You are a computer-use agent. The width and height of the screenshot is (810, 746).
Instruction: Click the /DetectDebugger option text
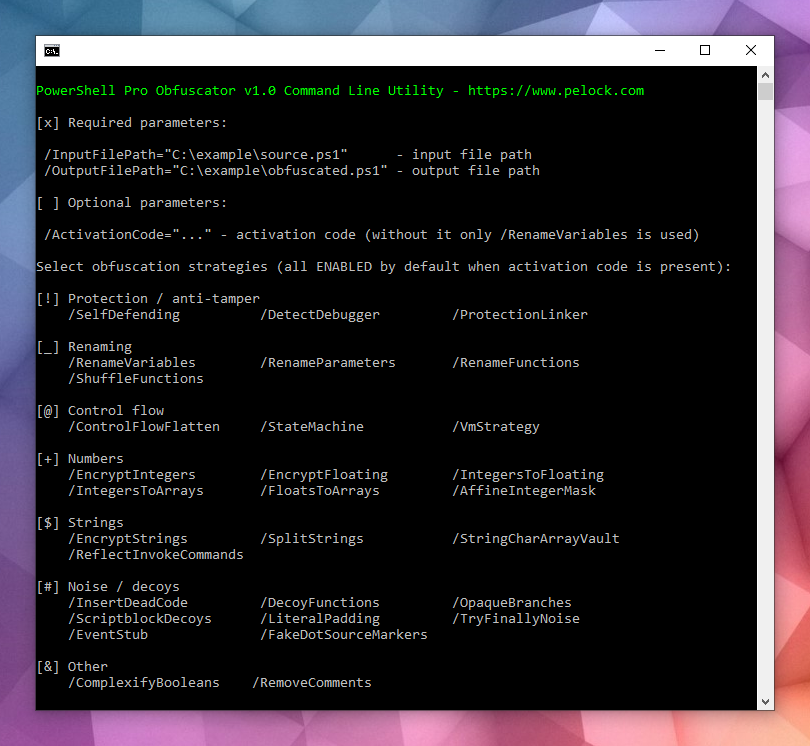pos(320,315)
